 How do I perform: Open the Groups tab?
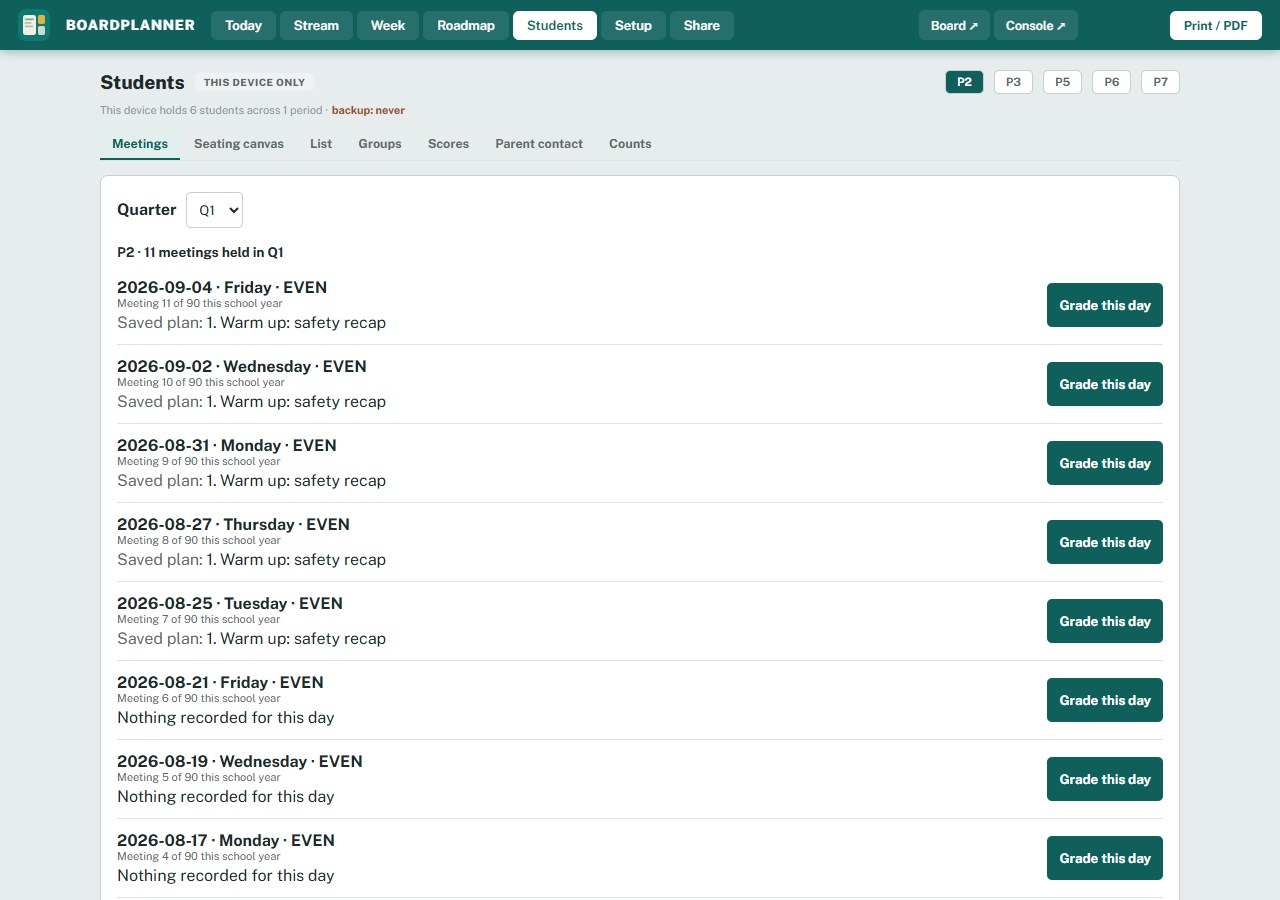point(380,144)
